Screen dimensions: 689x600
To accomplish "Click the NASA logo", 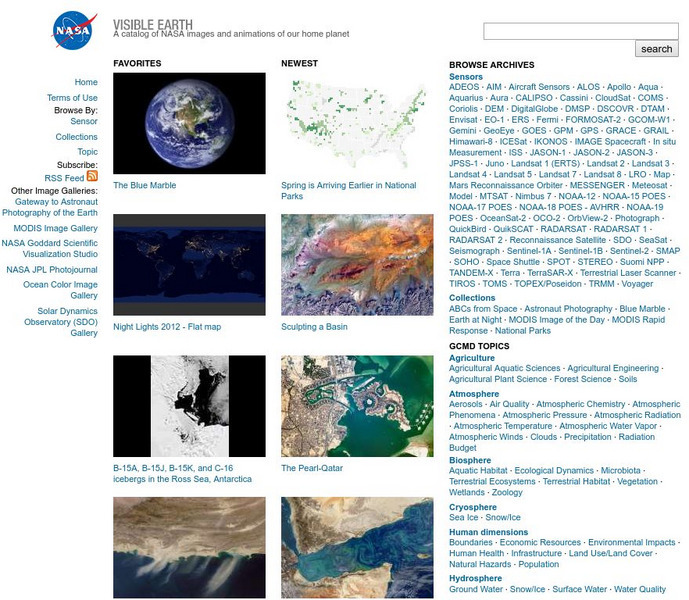I will [74, 31].
